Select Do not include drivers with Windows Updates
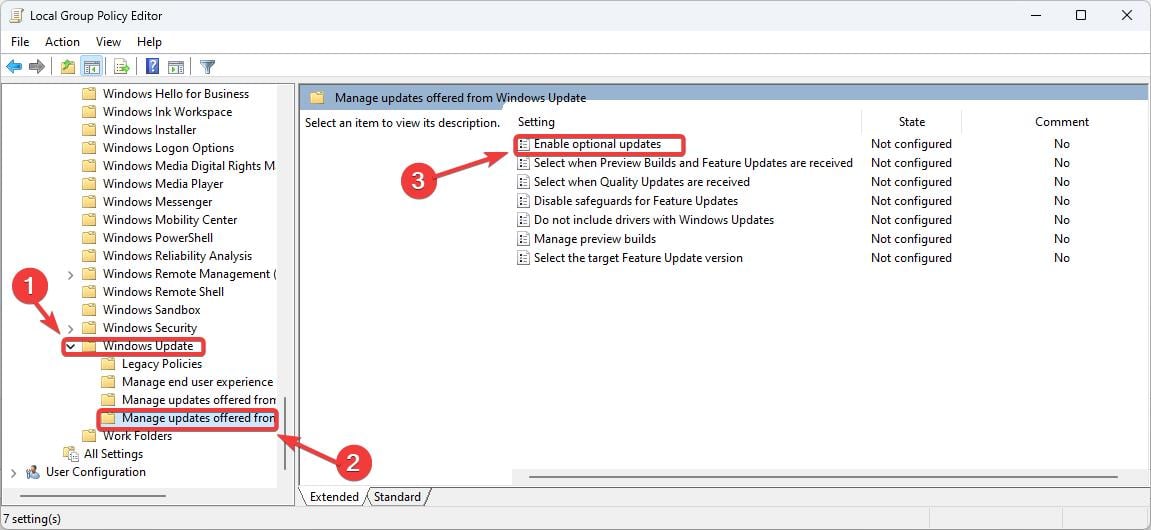This screenshot has width=1151, height=530. coord(654,220)
